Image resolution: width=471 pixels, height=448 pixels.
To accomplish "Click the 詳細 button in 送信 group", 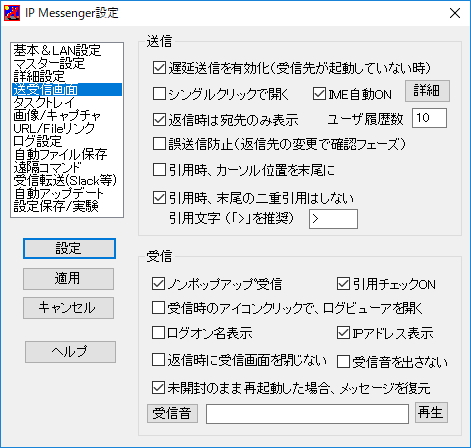I will tap(427, 91).
